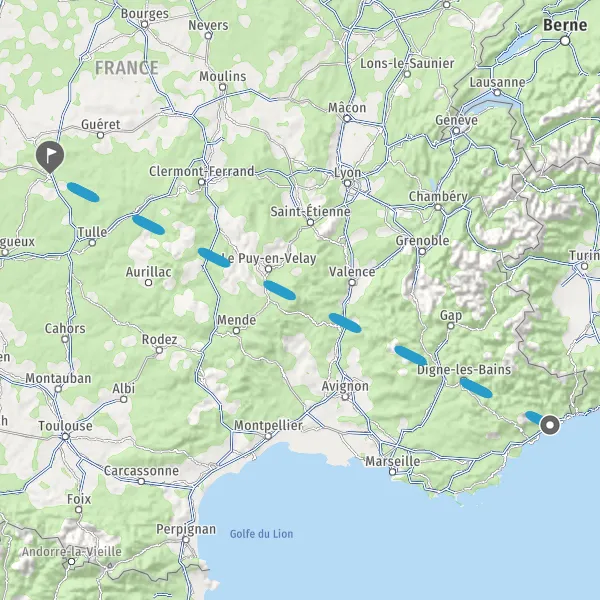The width and height of the screenshot is (600, 600).
Task: Click the Lyon city dot
Action: (347, 183)
